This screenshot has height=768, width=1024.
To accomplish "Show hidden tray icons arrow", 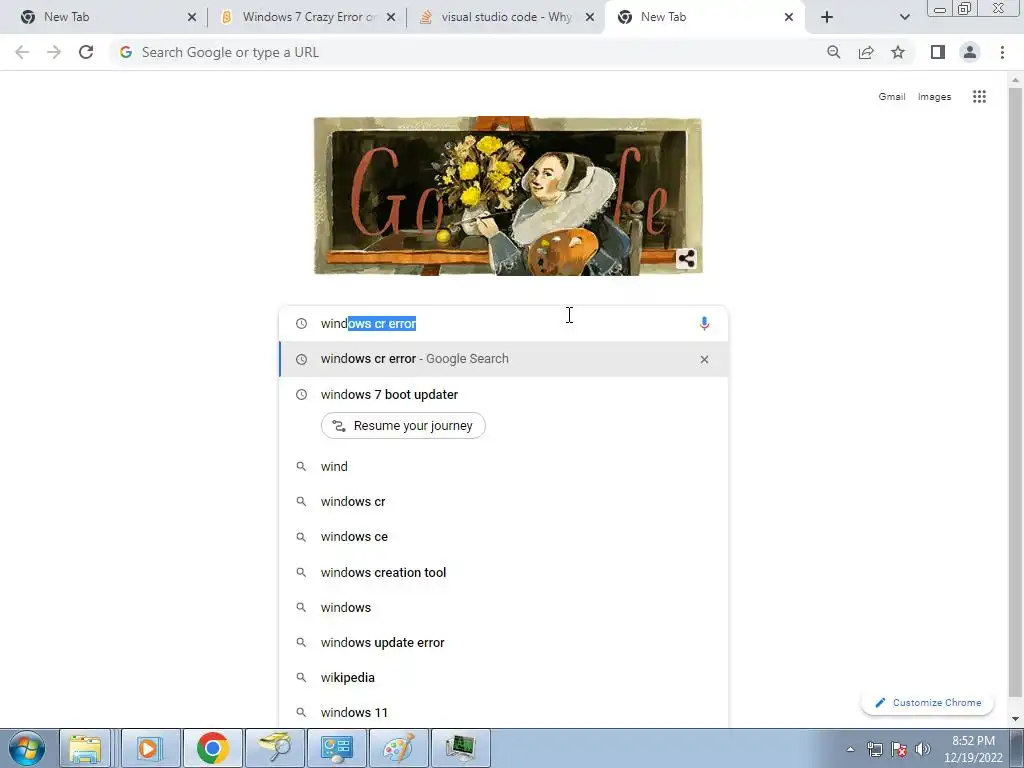I will [x=850, y=749].
